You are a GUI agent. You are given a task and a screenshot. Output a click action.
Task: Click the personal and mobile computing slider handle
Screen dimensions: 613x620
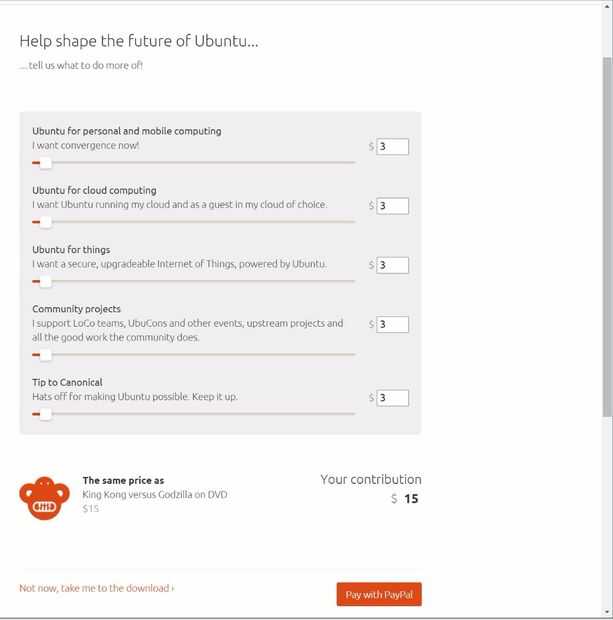tap(45, 162)
